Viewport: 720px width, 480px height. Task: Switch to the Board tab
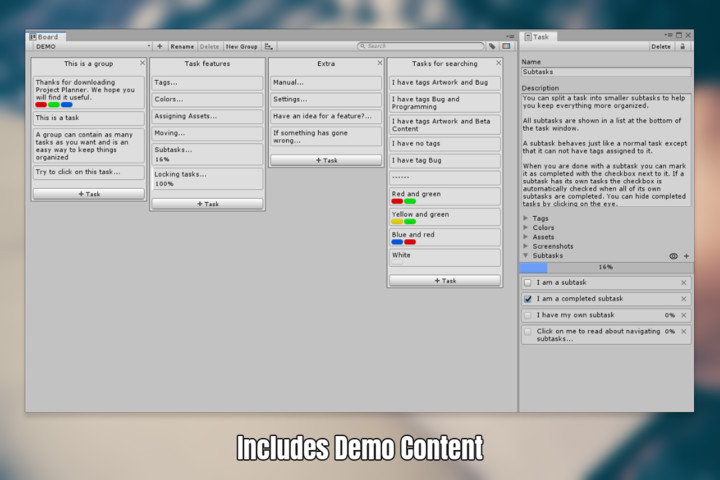(x=45, y=37)
